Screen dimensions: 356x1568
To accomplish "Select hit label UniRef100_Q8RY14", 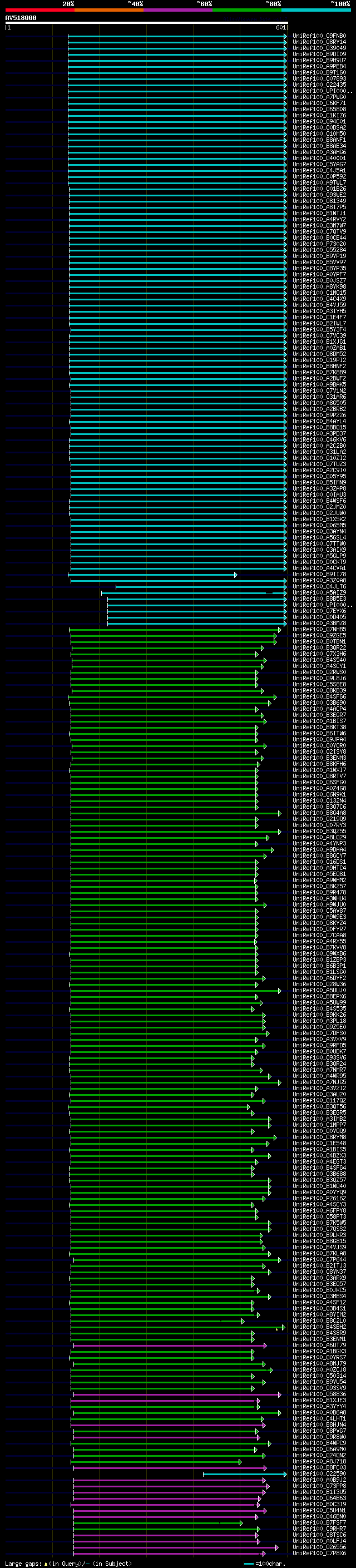I will pos(319,42).
